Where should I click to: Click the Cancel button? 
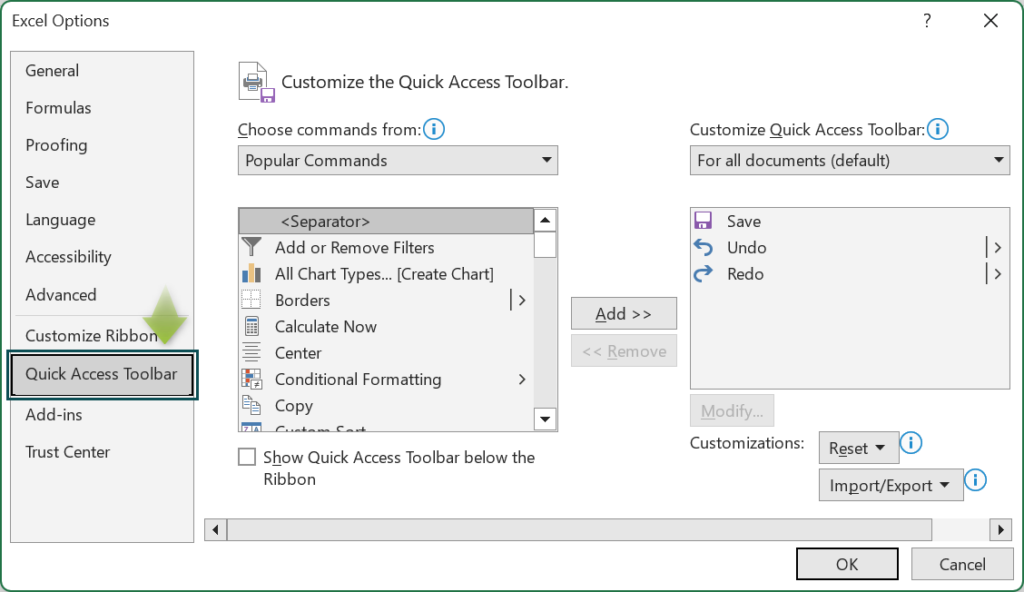click(962, 564)
